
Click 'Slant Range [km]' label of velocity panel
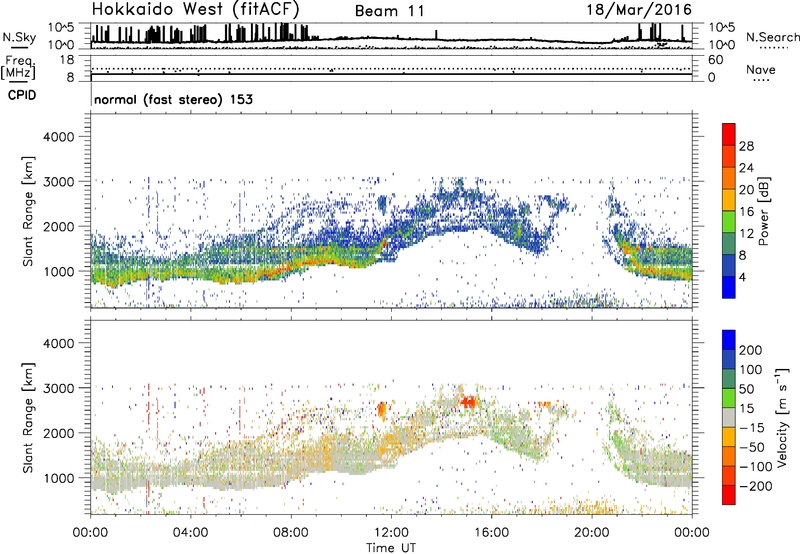click(28, 418)
